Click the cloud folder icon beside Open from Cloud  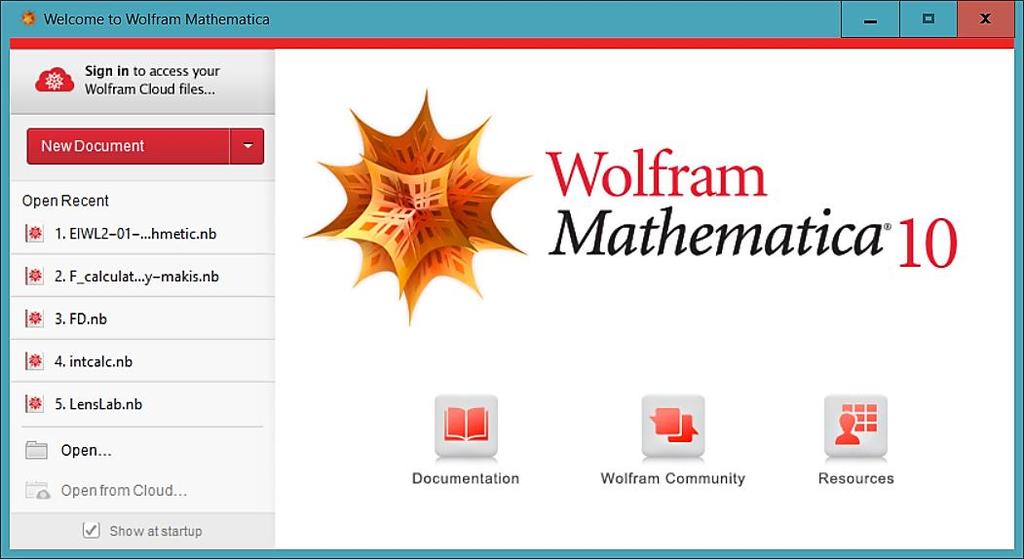click(x=37, y=490)
